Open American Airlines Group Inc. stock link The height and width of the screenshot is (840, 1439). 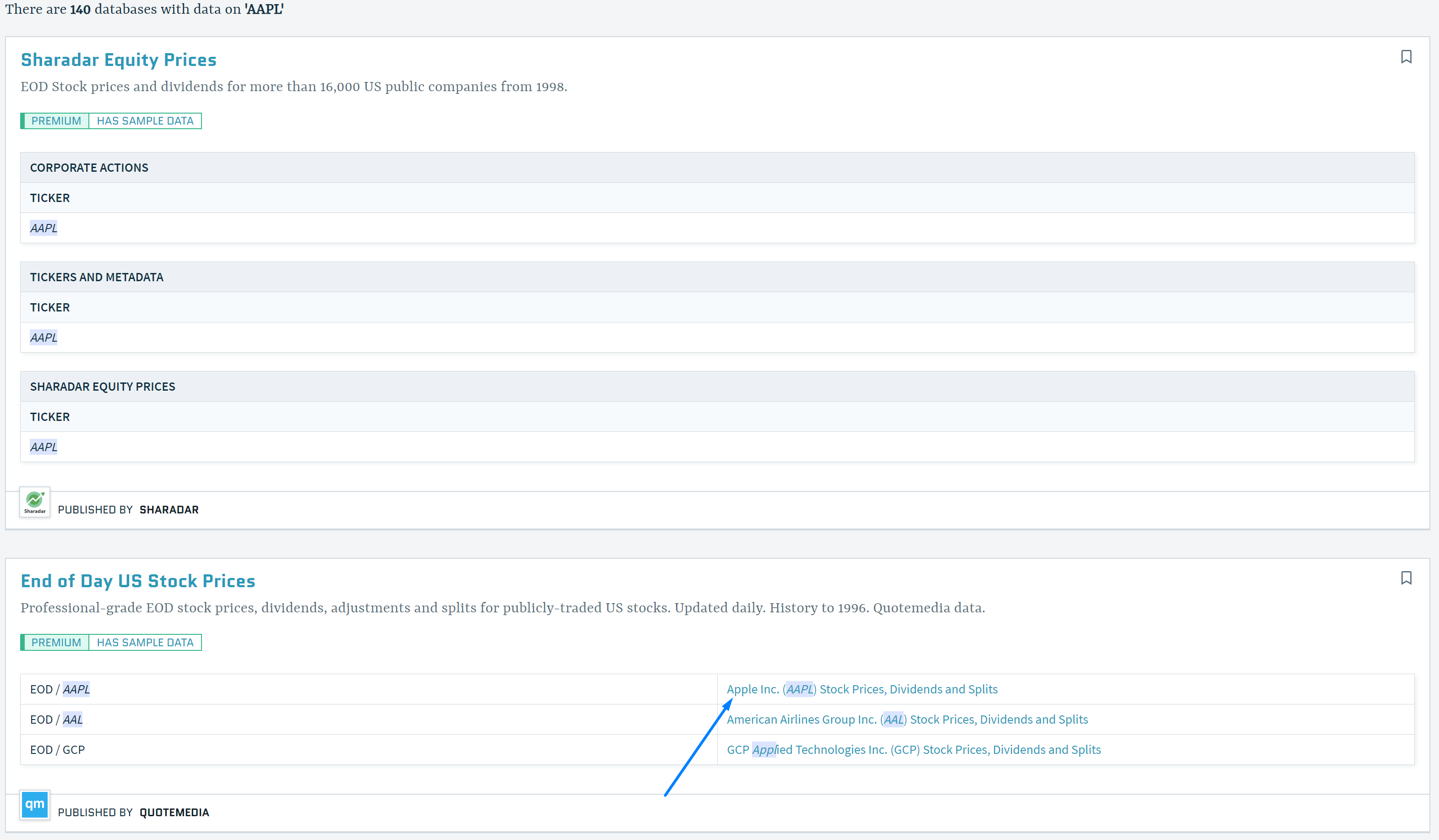(906, 720)
